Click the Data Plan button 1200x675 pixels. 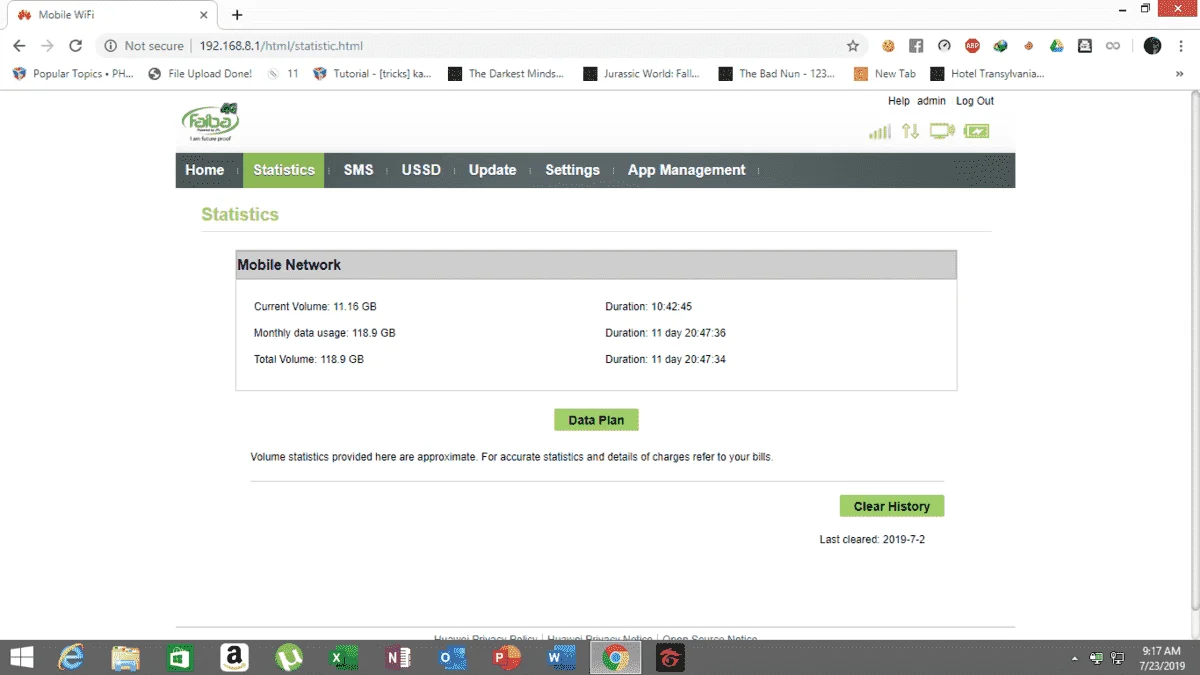click(596, 420)
